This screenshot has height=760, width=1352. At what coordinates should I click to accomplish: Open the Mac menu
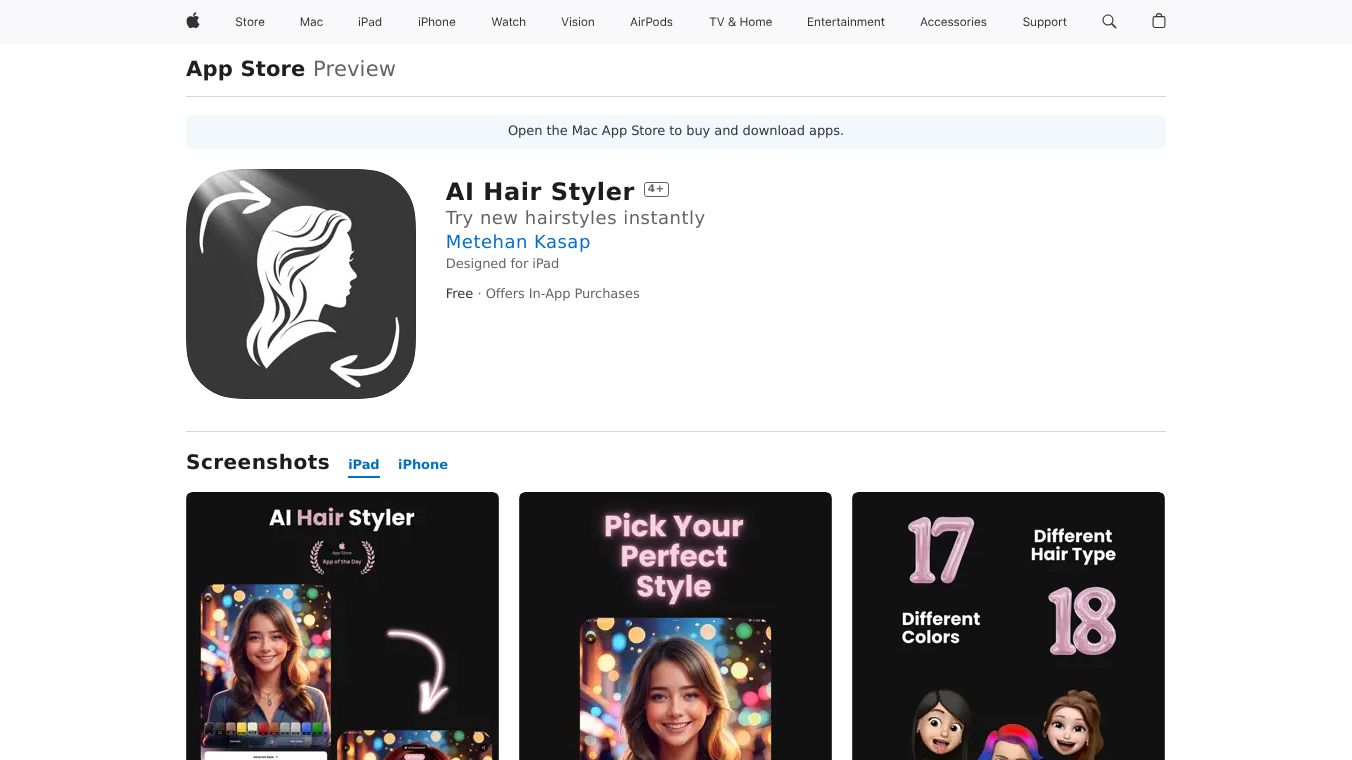tap(312, 22)
